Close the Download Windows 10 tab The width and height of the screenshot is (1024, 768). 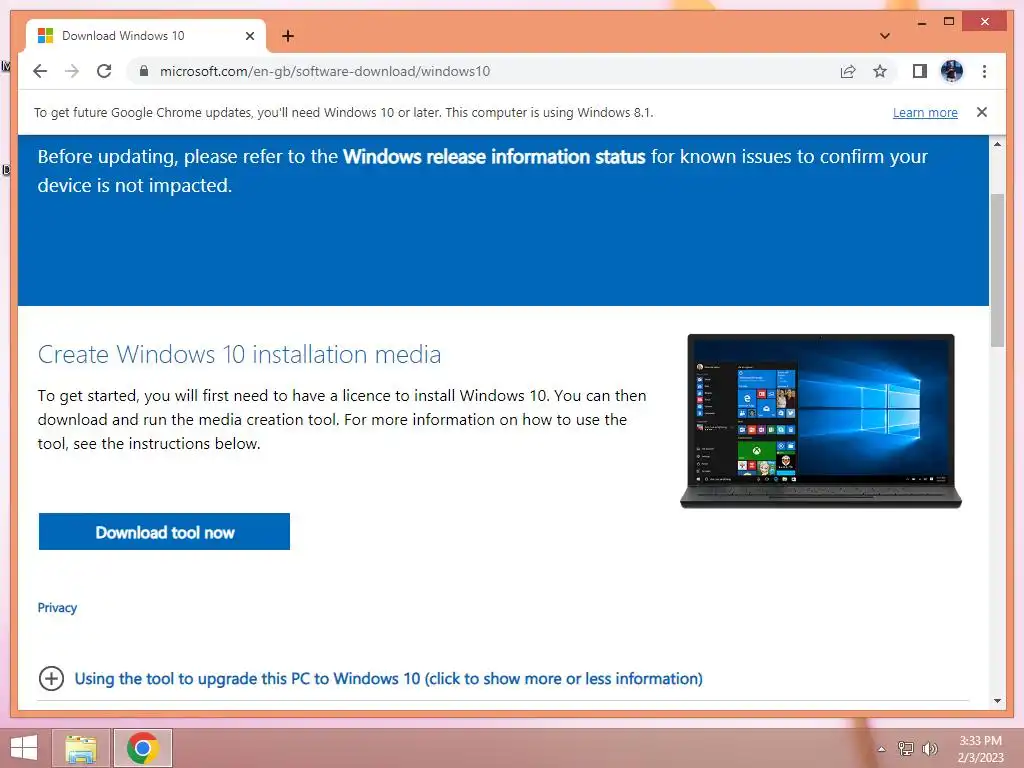[249, 36]
